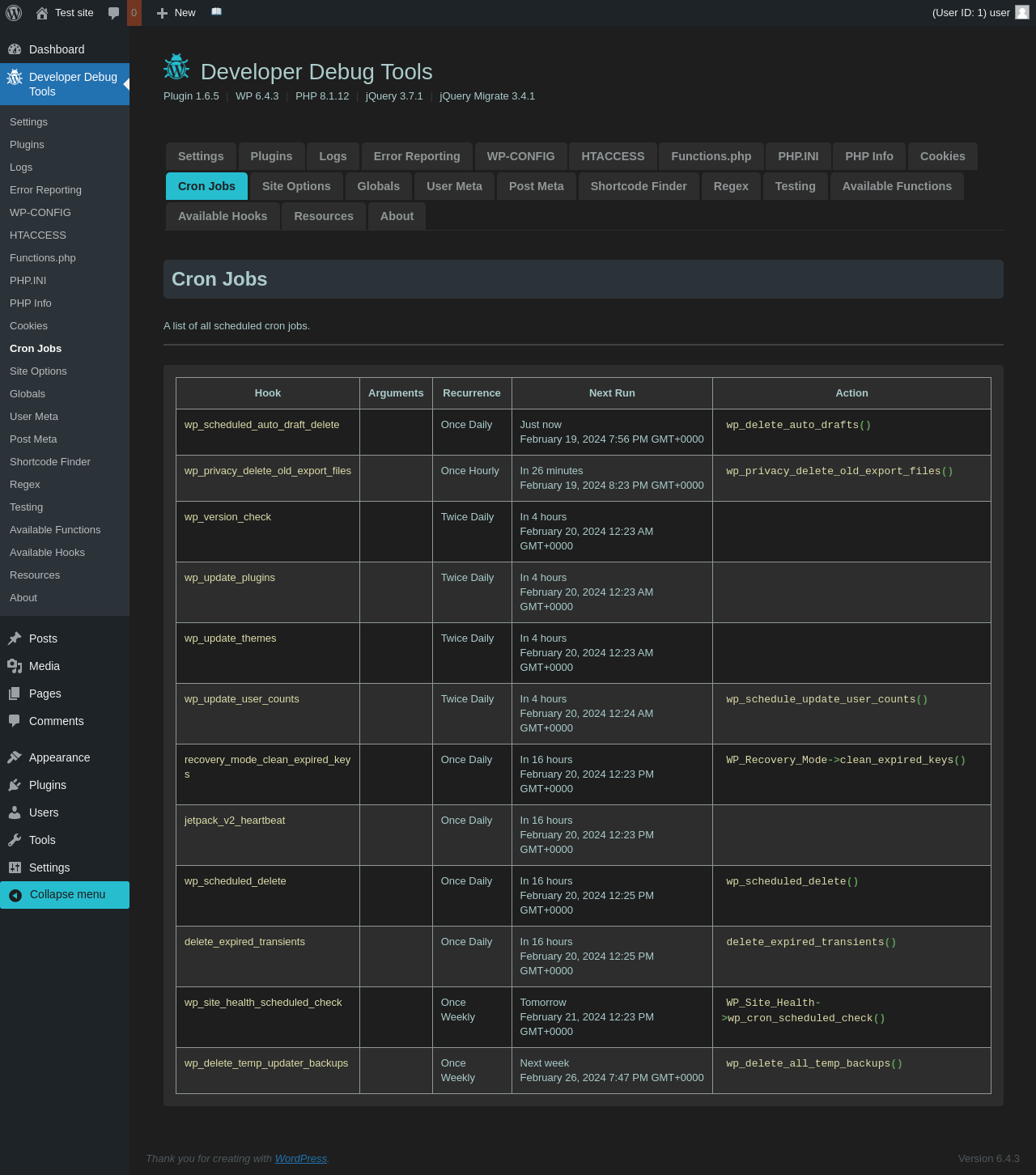Open the Media library menu
The width and height of the screenshot is (1036, 1175).
(x=45, y=666)
